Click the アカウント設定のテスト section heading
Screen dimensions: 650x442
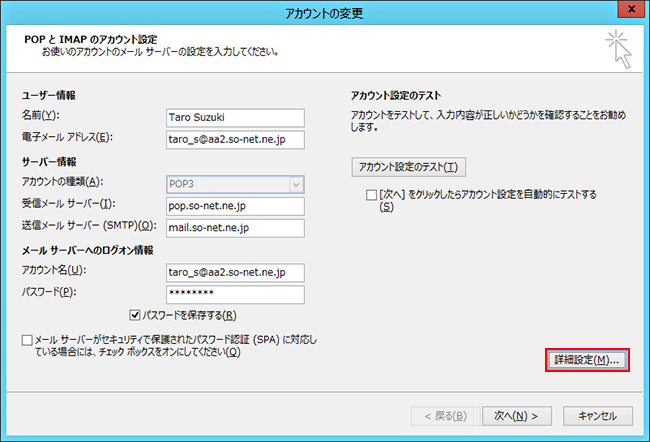point(396,95)
